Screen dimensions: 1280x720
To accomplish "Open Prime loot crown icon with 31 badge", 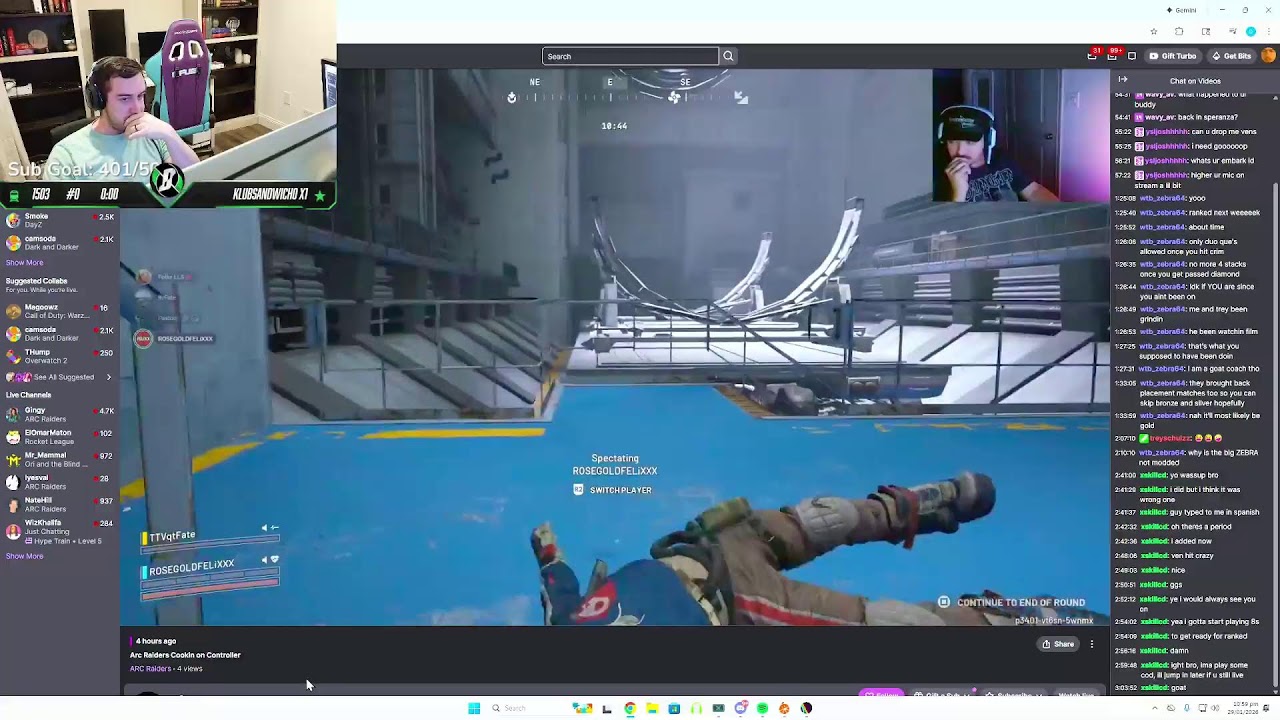I will 1092,56.
